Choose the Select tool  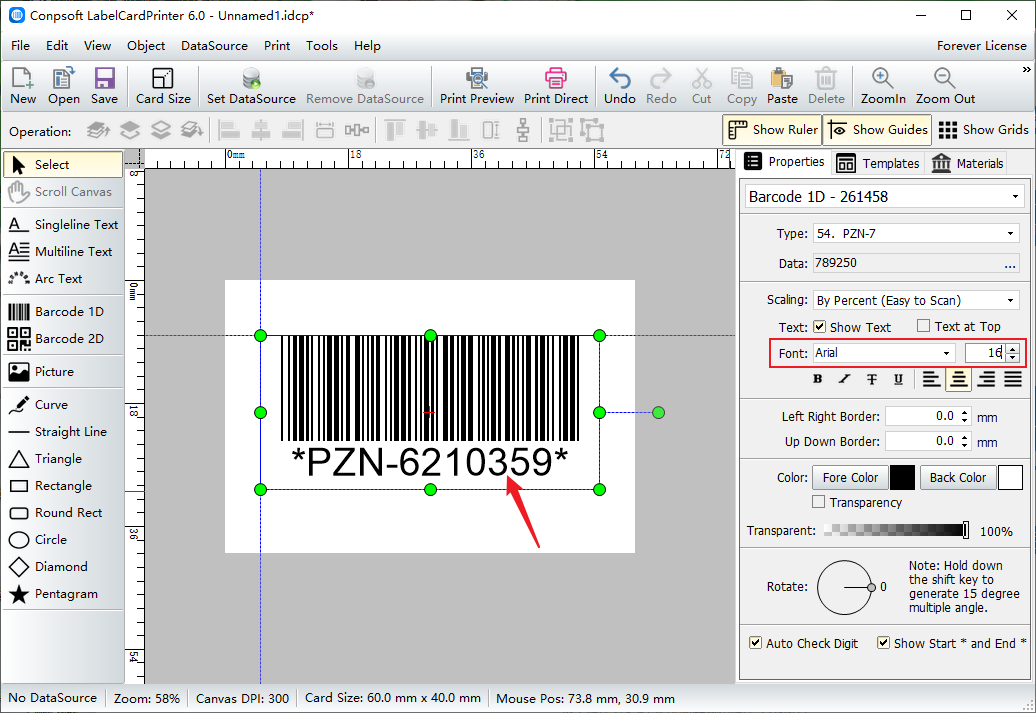click(x=63, y=165)
